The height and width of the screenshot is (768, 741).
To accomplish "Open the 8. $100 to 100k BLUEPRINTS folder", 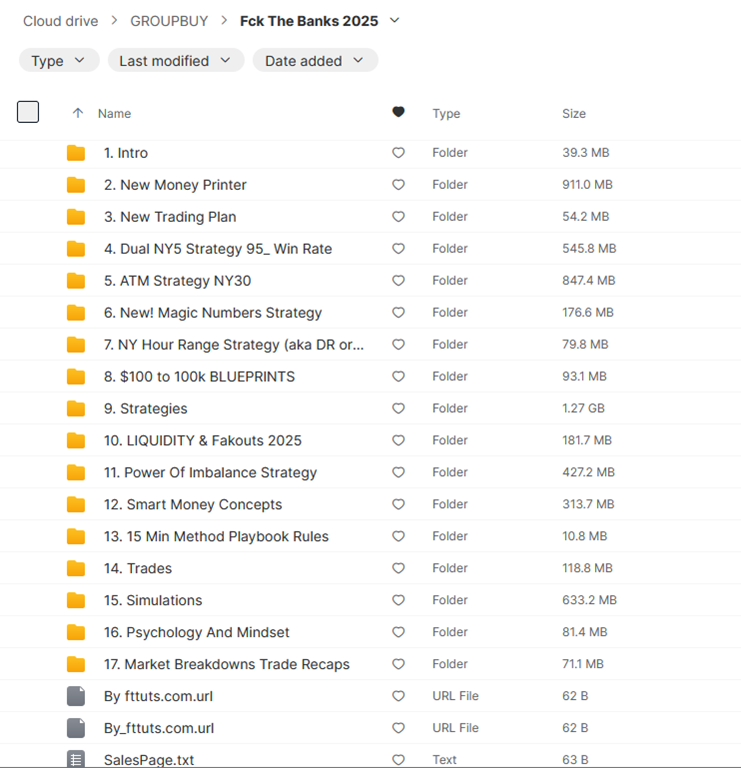I will click(x=199, y=377).
